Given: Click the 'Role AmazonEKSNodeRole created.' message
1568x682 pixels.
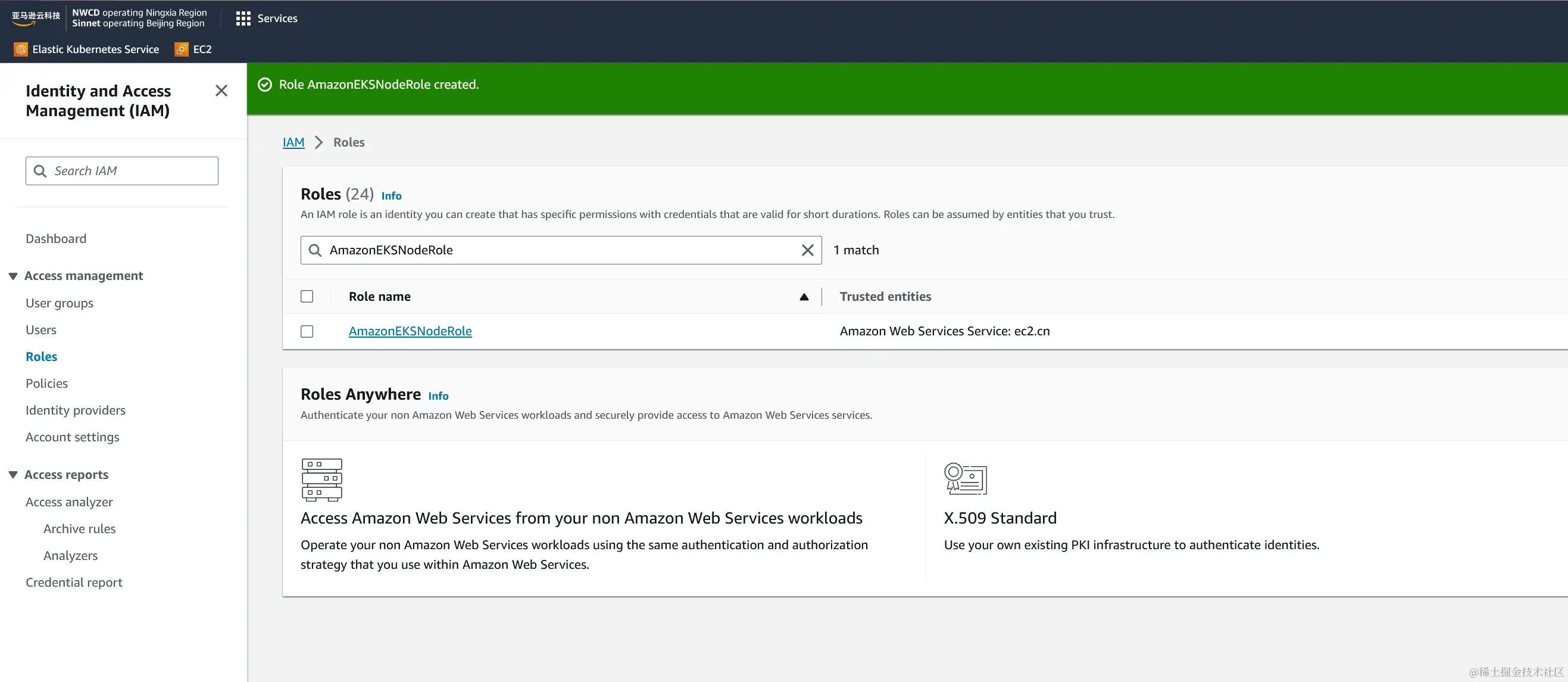Looking at the screenshot, I should [x=379, y=85].
